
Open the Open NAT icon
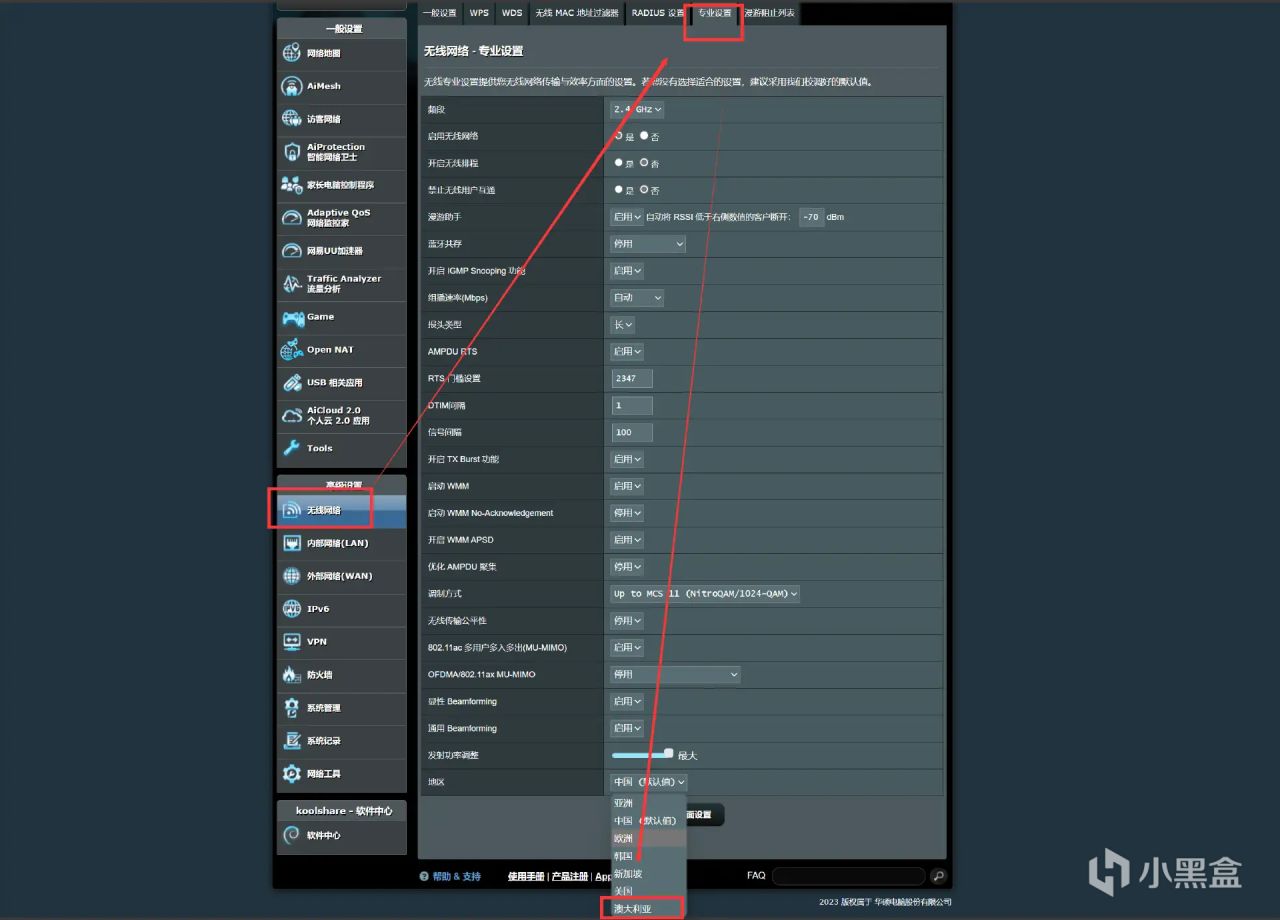[x=291, y=350]
